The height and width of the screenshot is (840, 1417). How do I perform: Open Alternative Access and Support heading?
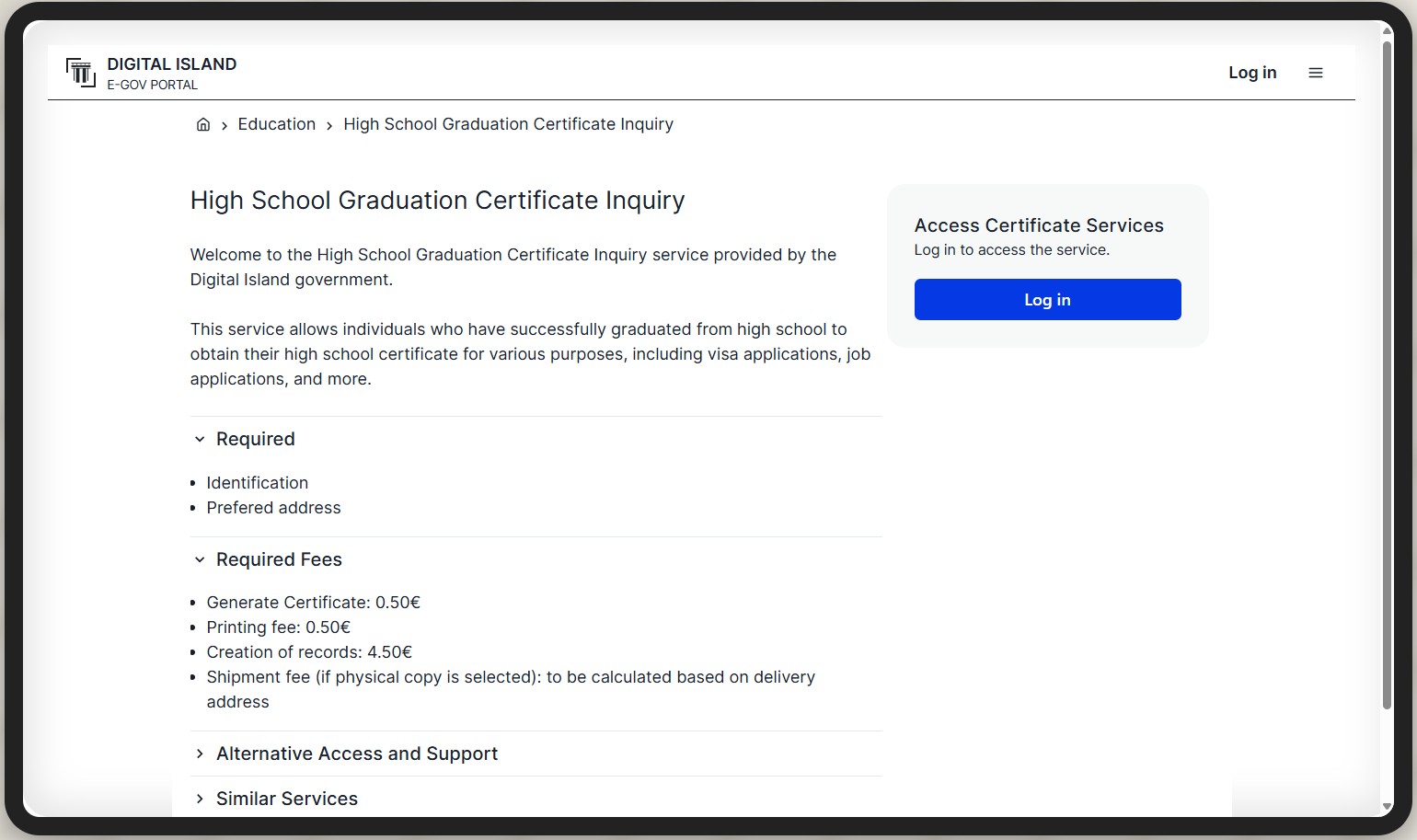[x=357, y=754]
